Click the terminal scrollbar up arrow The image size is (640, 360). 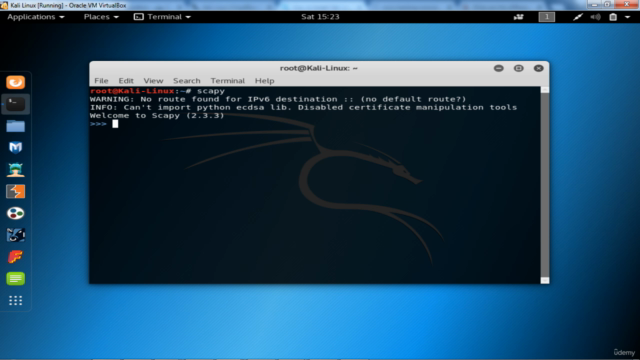545,90
